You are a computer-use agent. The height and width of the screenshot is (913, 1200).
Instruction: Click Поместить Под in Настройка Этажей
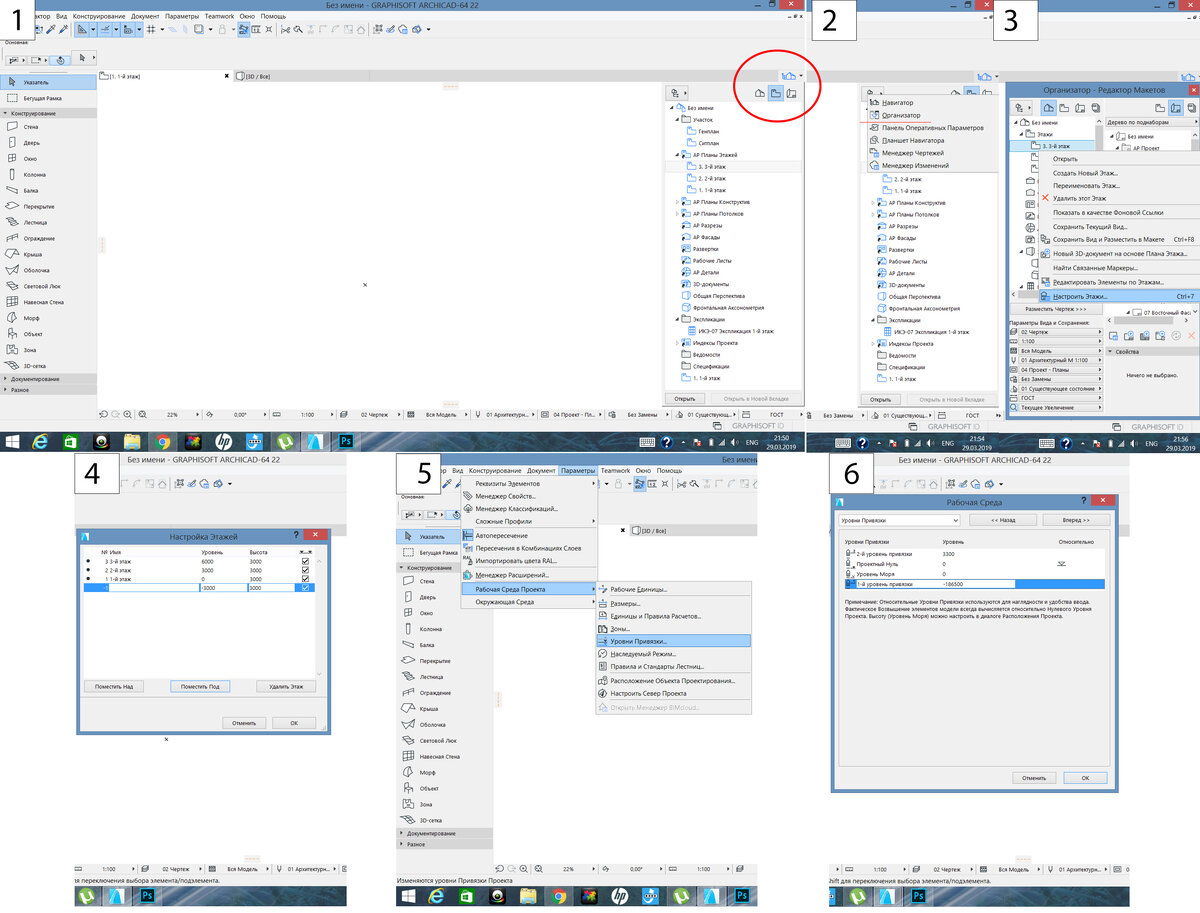[200, 686]
